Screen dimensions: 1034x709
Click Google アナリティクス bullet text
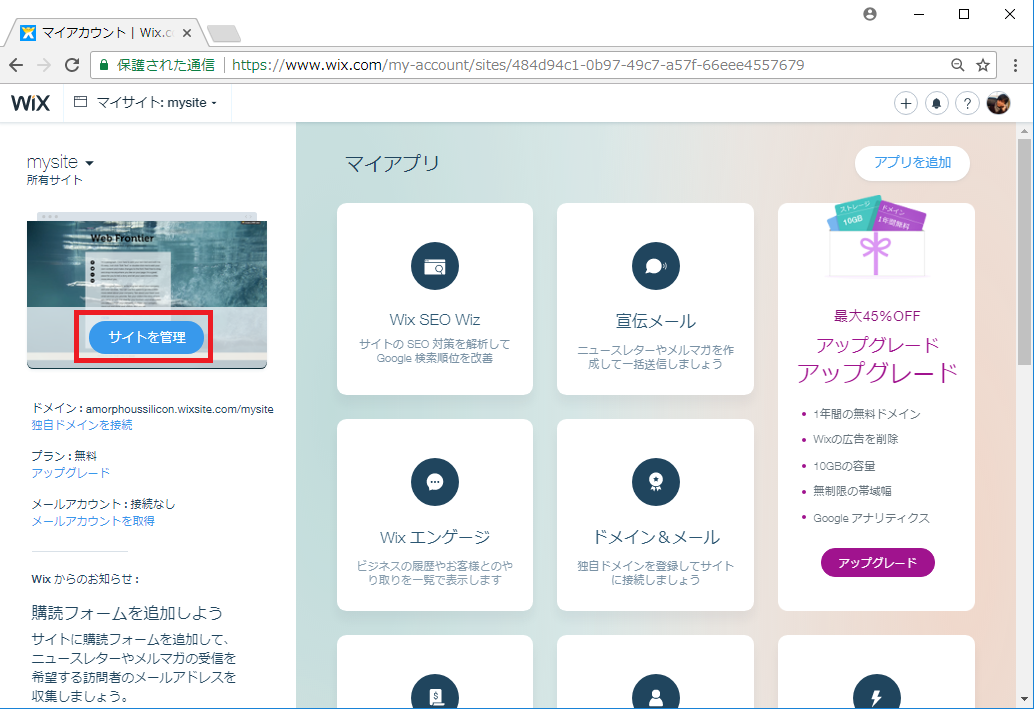[x=871, y=518]
